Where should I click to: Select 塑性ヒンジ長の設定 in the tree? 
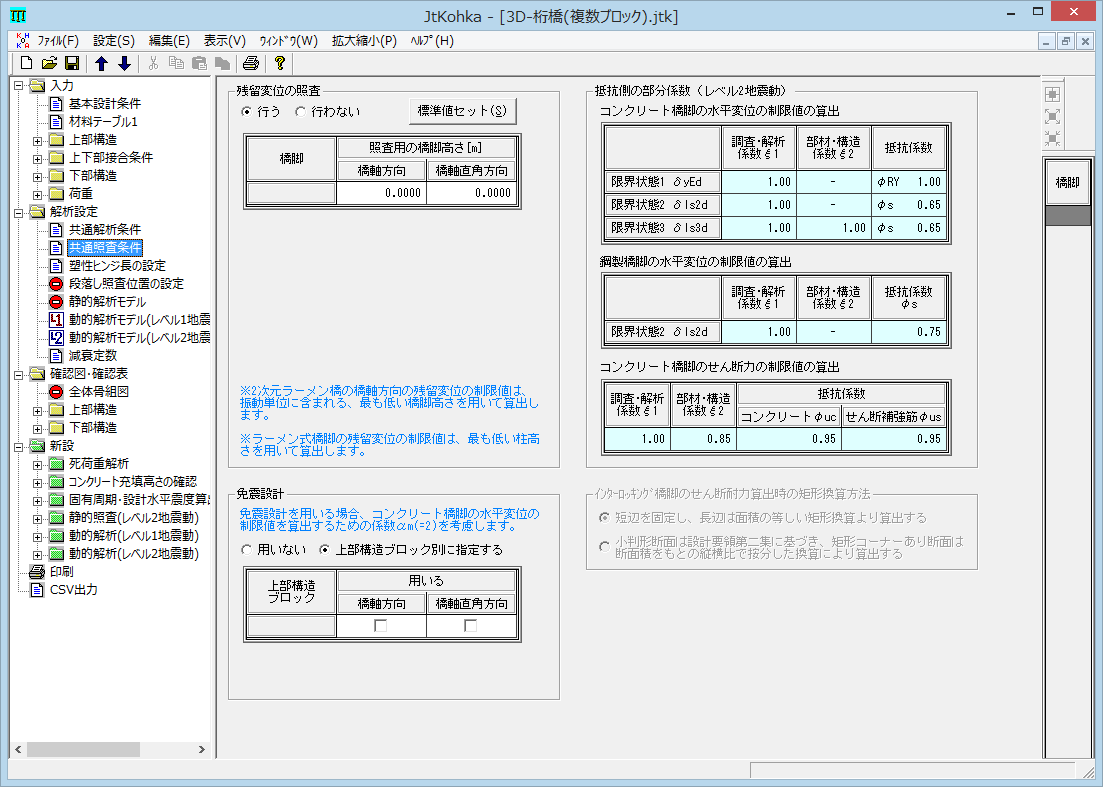pyautogui.click(x=117, y=266)
